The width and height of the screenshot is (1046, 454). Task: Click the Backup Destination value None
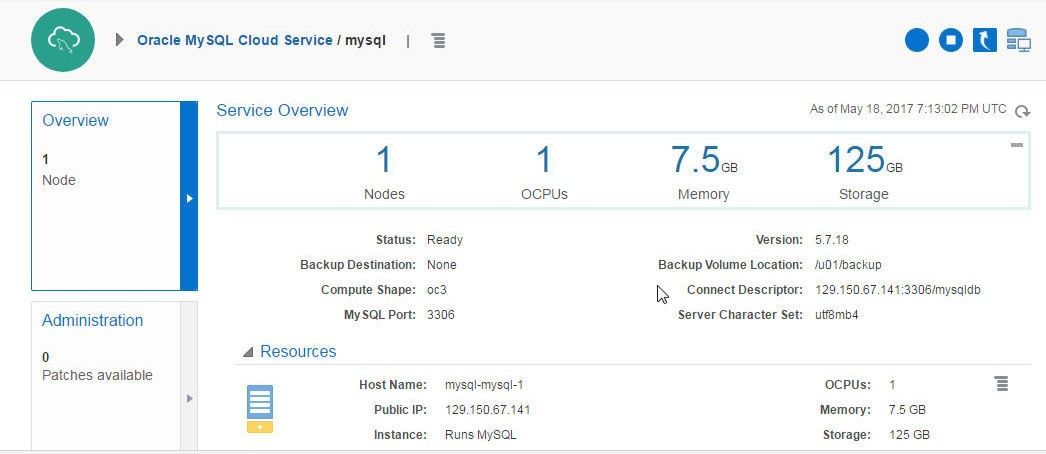442,265
